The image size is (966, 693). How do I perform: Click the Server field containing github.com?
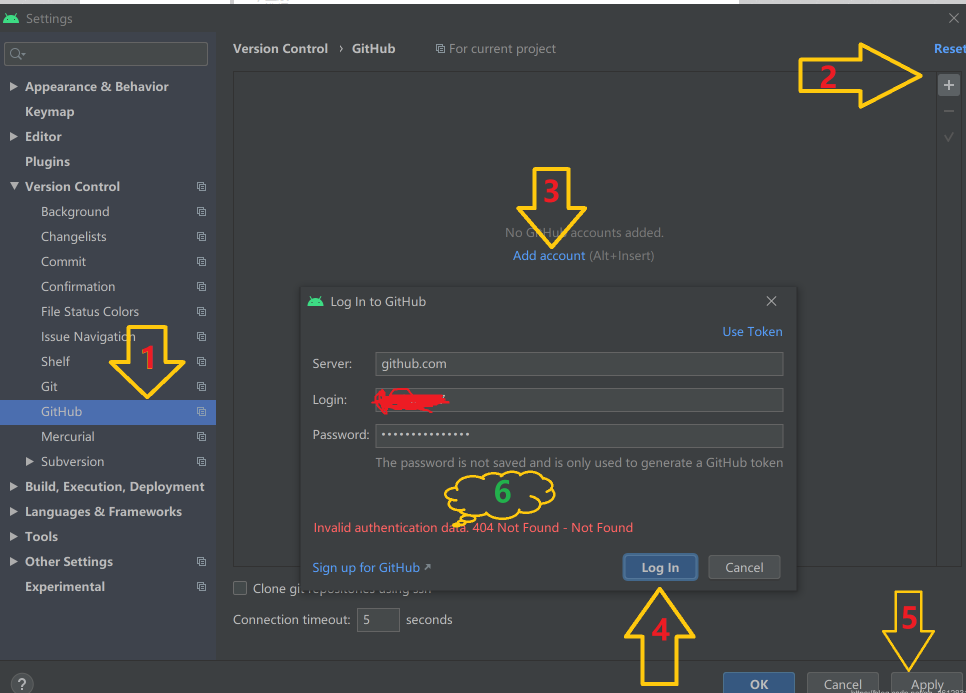(579, 364)
